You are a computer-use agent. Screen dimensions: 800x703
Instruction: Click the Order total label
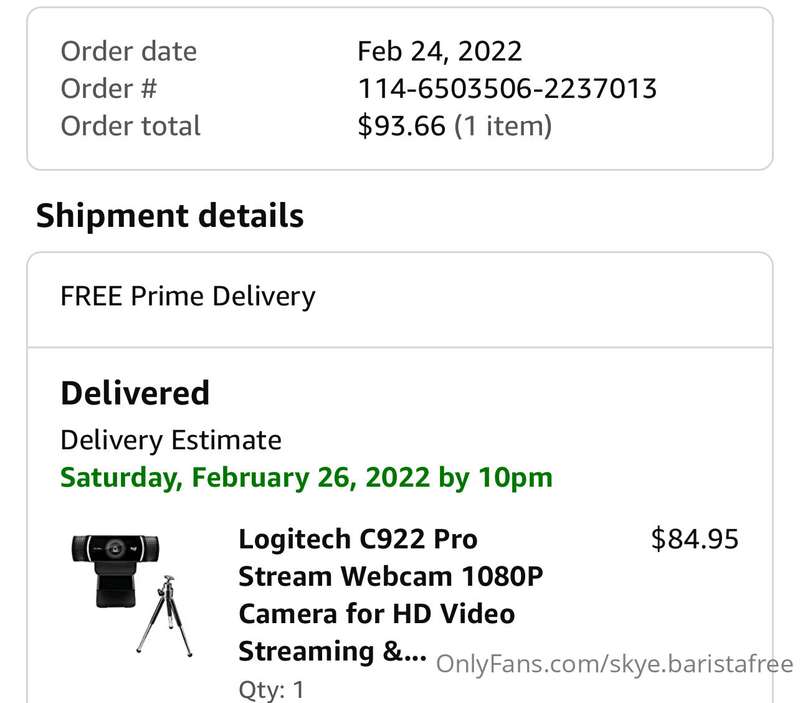tap(131, 126)
